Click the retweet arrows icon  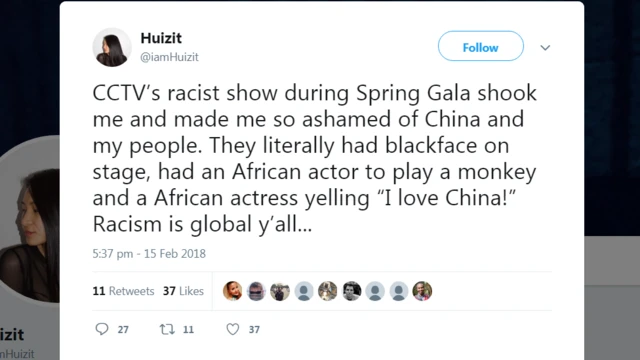point(167,329)
